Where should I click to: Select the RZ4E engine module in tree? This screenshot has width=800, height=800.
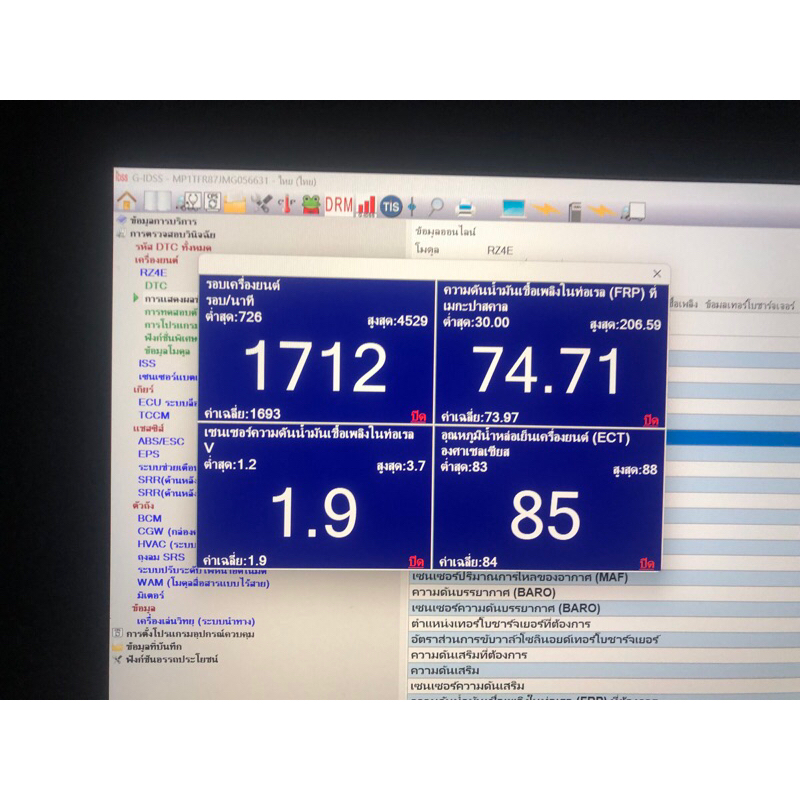(152, 272)
